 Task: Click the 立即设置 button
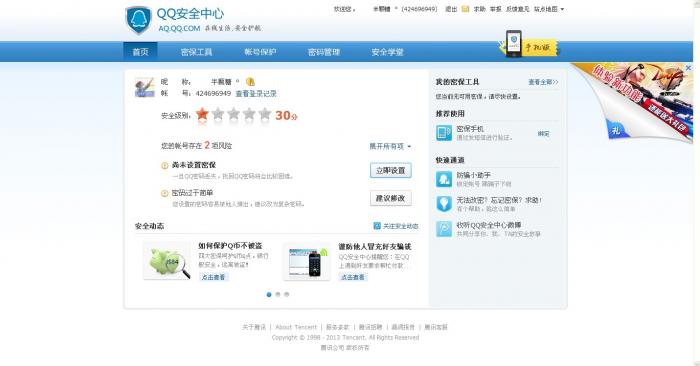coord(391,171)
